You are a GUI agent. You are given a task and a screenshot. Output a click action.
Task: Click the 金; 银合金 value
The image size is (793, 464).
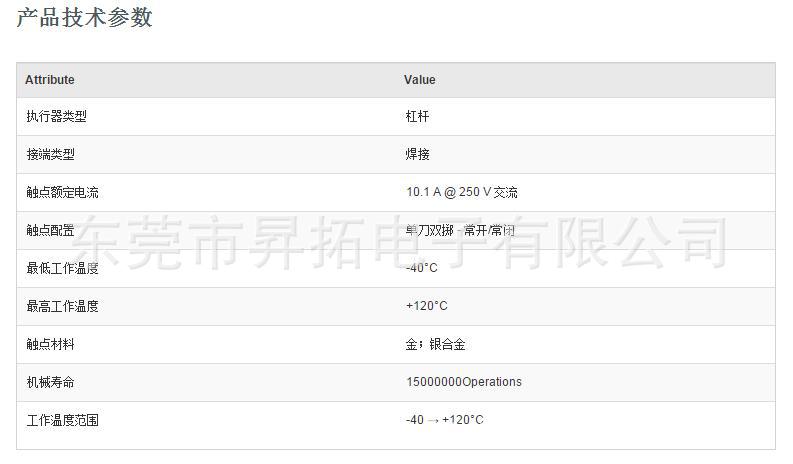tap(435, 344)
